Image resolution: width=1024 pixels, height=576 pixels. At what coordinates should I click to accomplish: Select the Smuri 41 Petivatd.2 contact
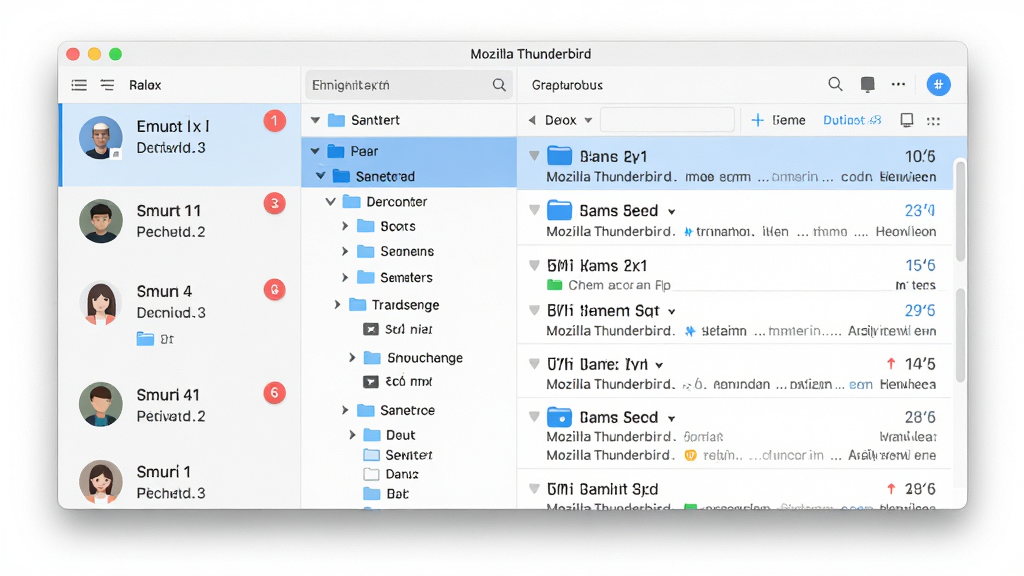pyautogui.click(x=180, y=406)
